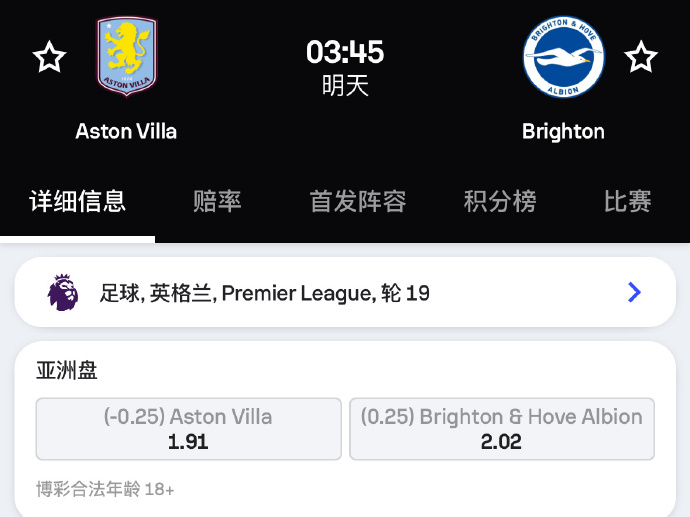Click the 03:45 kickoff time
Screen dimensions: 690x517
click(345, 52)
